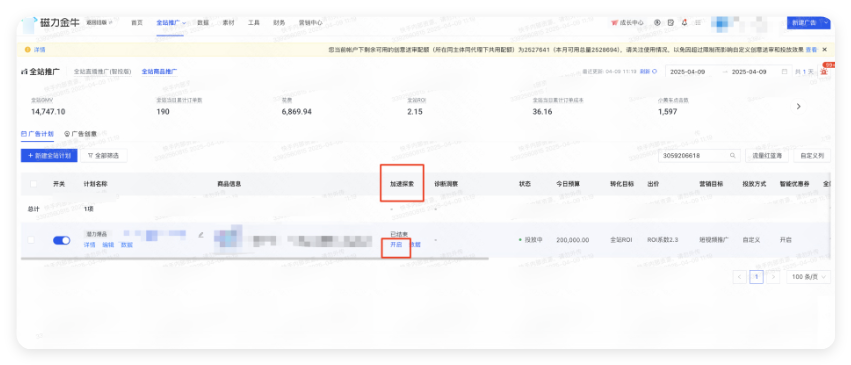This screenshot has width=851, height=365.
Task: Click 开启 under 加速探索 column
Action: click(396, 245)
